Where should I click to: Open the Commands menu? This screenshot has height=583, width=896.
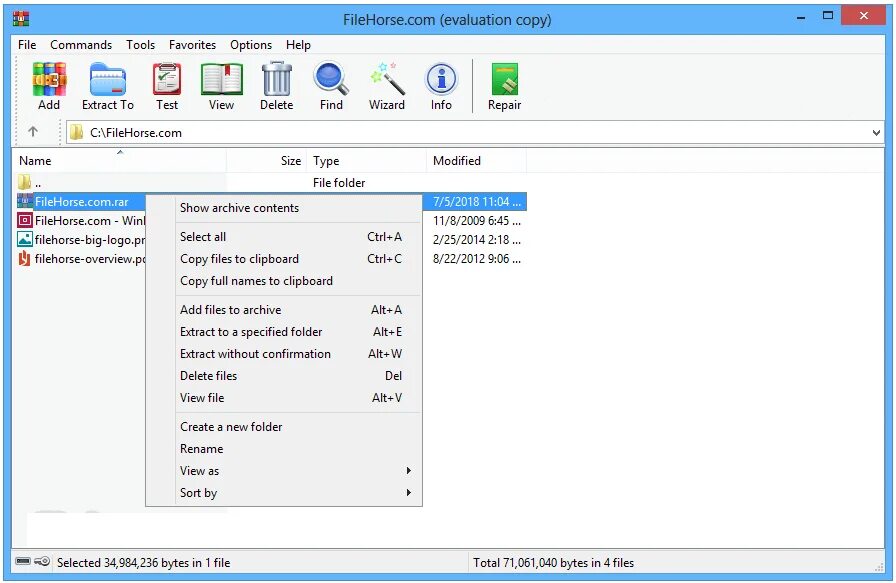(81, 45)
